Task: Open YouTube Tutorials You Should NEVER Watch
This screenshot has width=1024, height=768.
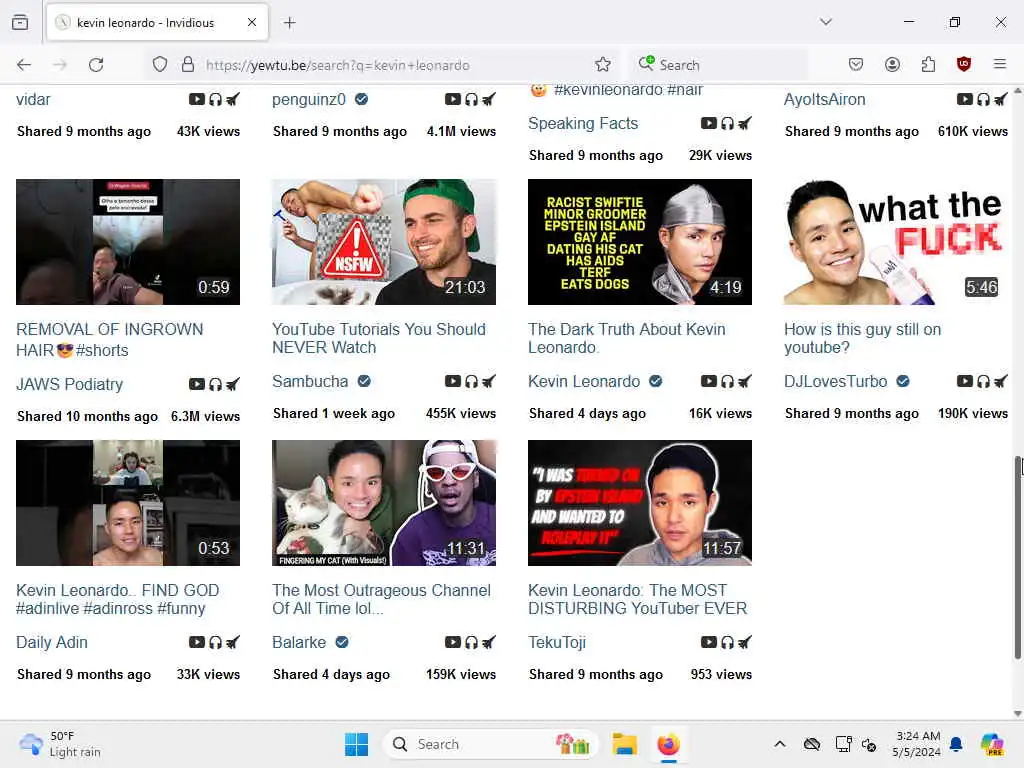Action: tap(379, 338)
